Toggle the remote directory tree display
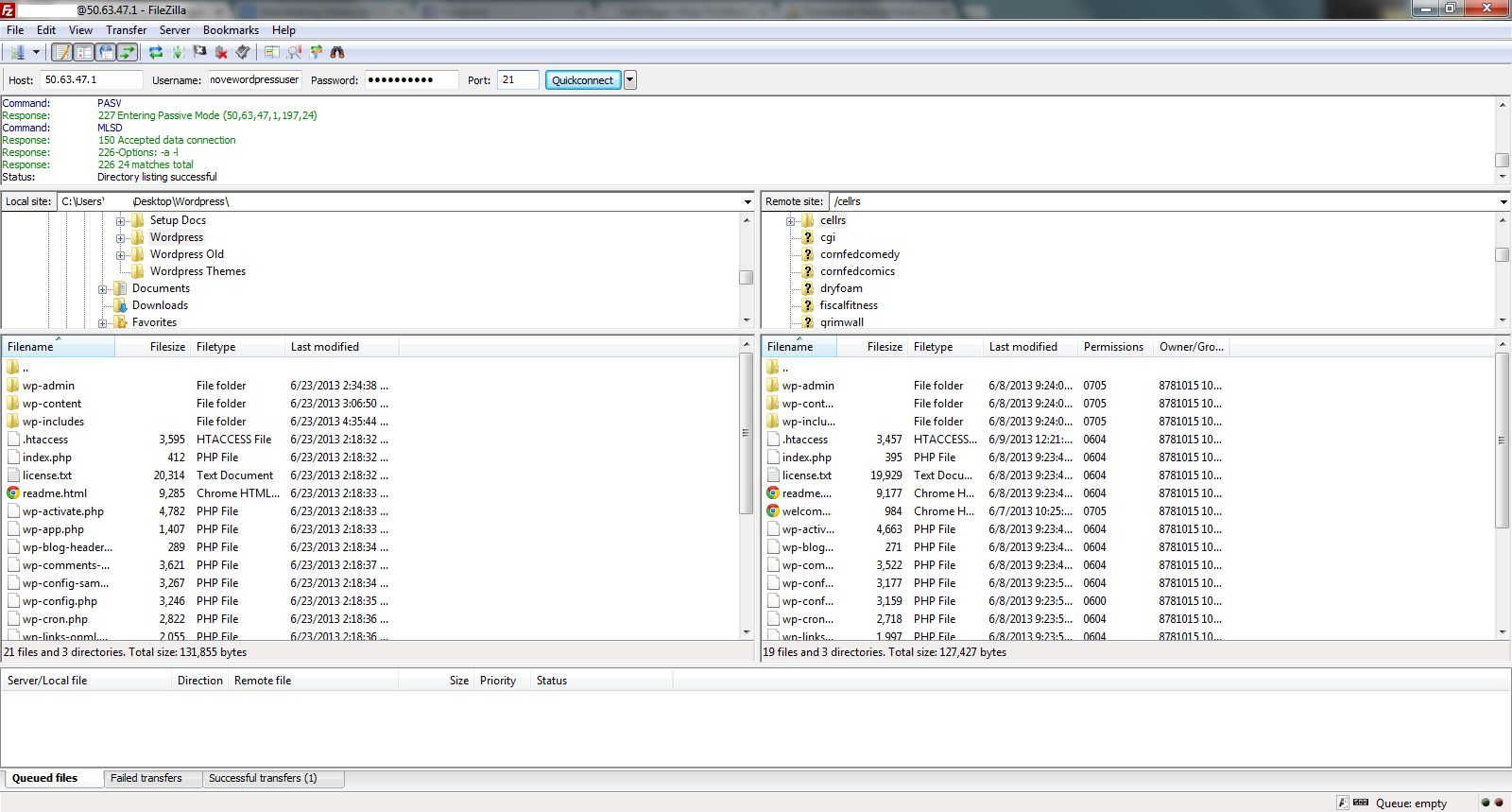1512x812 pixels. [106, 52]
